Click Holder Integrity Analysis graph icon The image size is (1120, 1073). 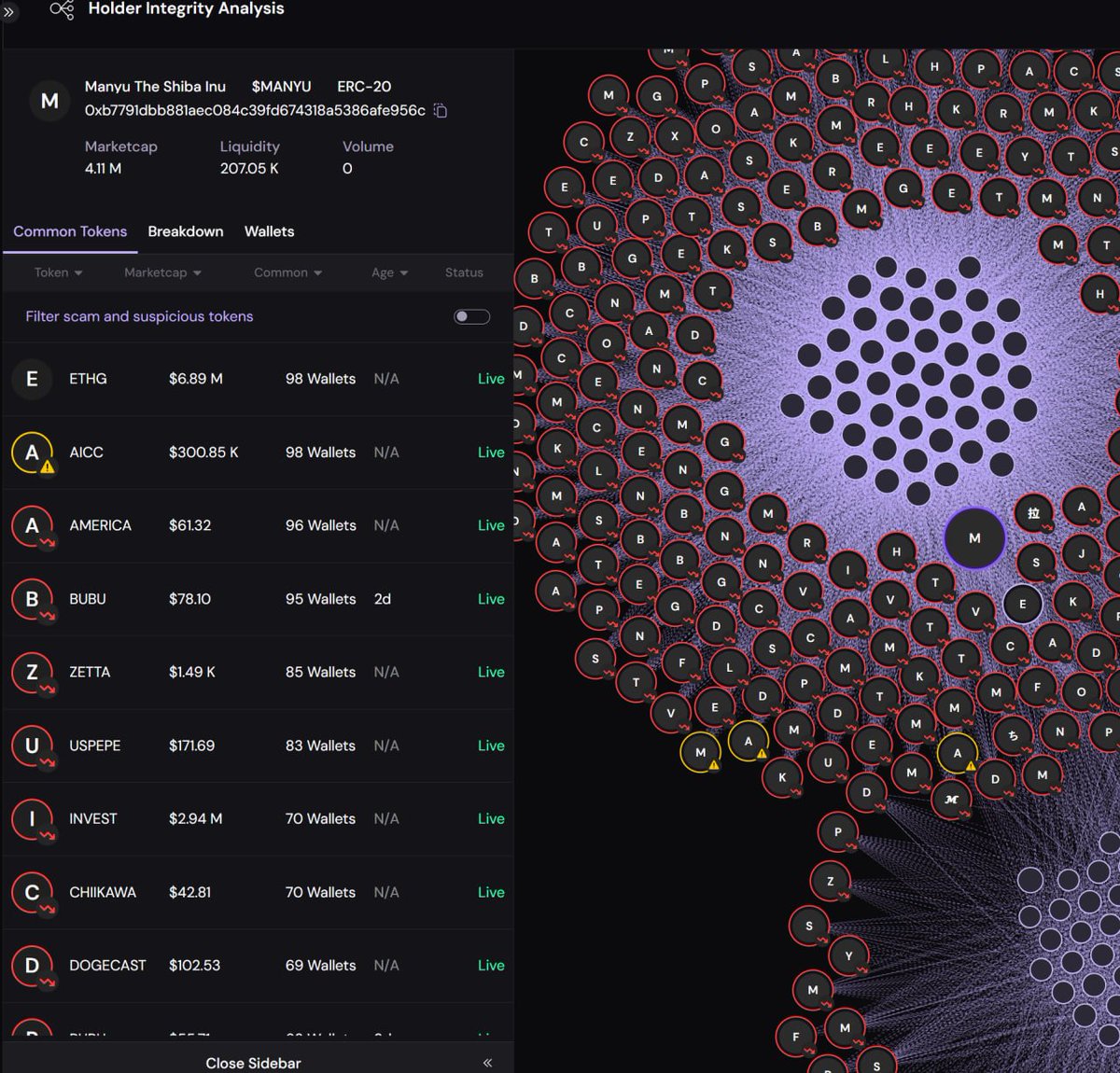(62, 9)
